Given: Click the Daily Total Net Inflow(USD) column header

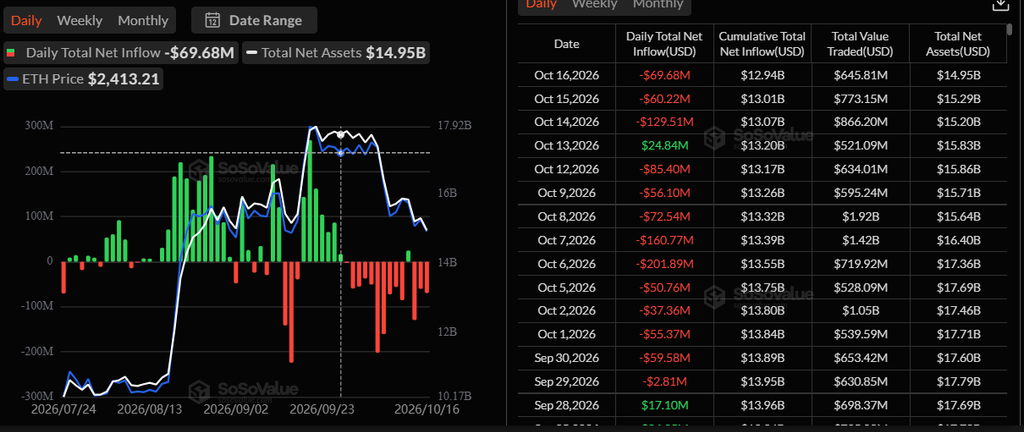Looking at the screenshot, I should point(665,44).
